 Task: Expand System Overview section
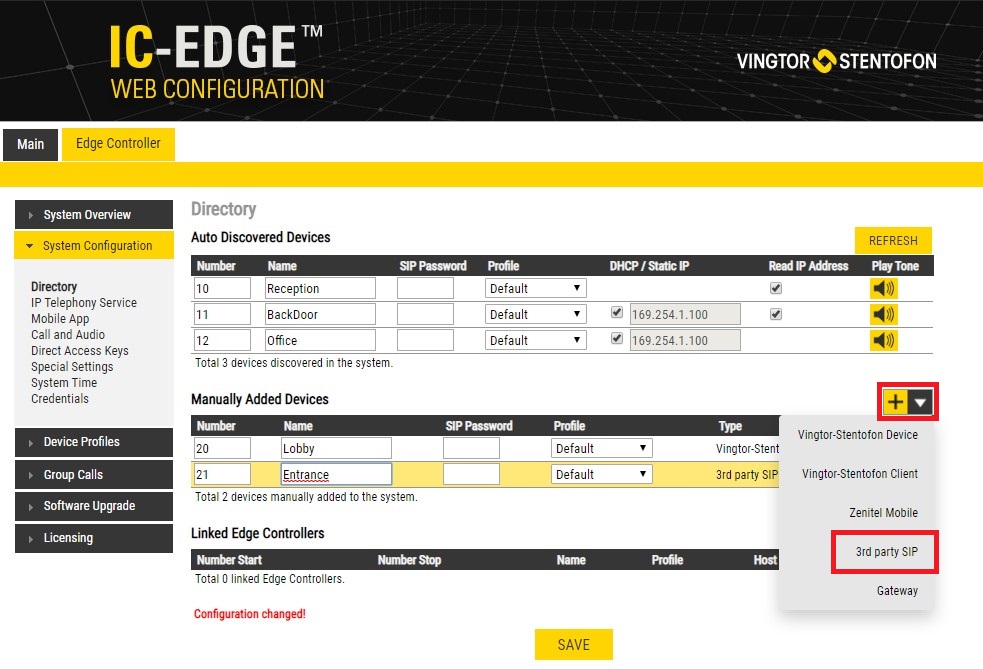[x=94, y=214]
